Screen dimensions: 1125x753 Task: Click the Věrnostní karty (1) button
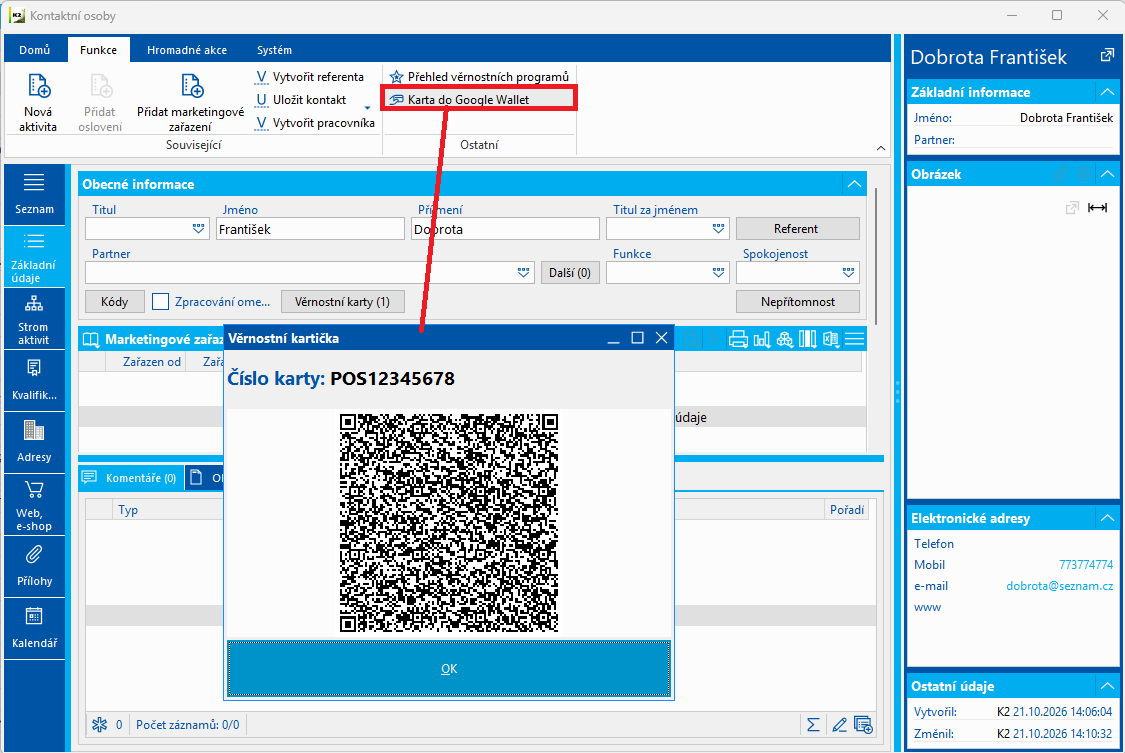[x=343, y=302]
